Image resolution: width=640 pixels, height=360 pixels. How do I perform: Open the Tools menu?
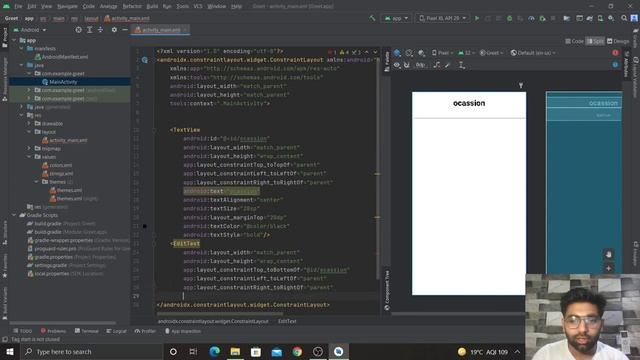click(182, 6)
